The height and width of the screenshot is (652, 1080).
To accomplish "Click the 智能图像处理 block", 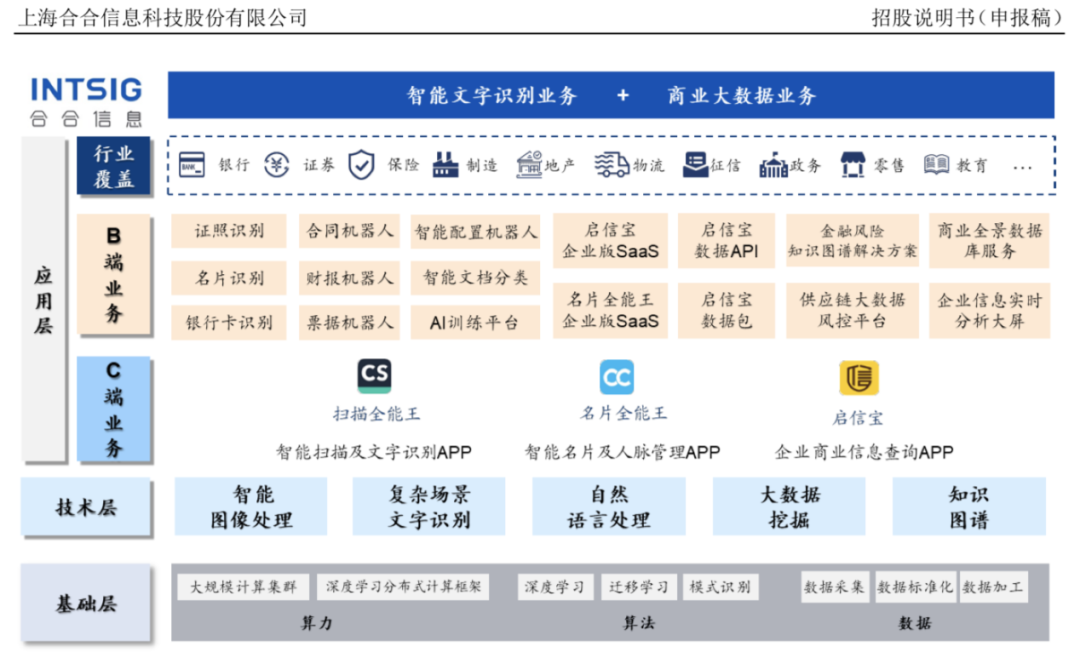I will click(251, 507).
